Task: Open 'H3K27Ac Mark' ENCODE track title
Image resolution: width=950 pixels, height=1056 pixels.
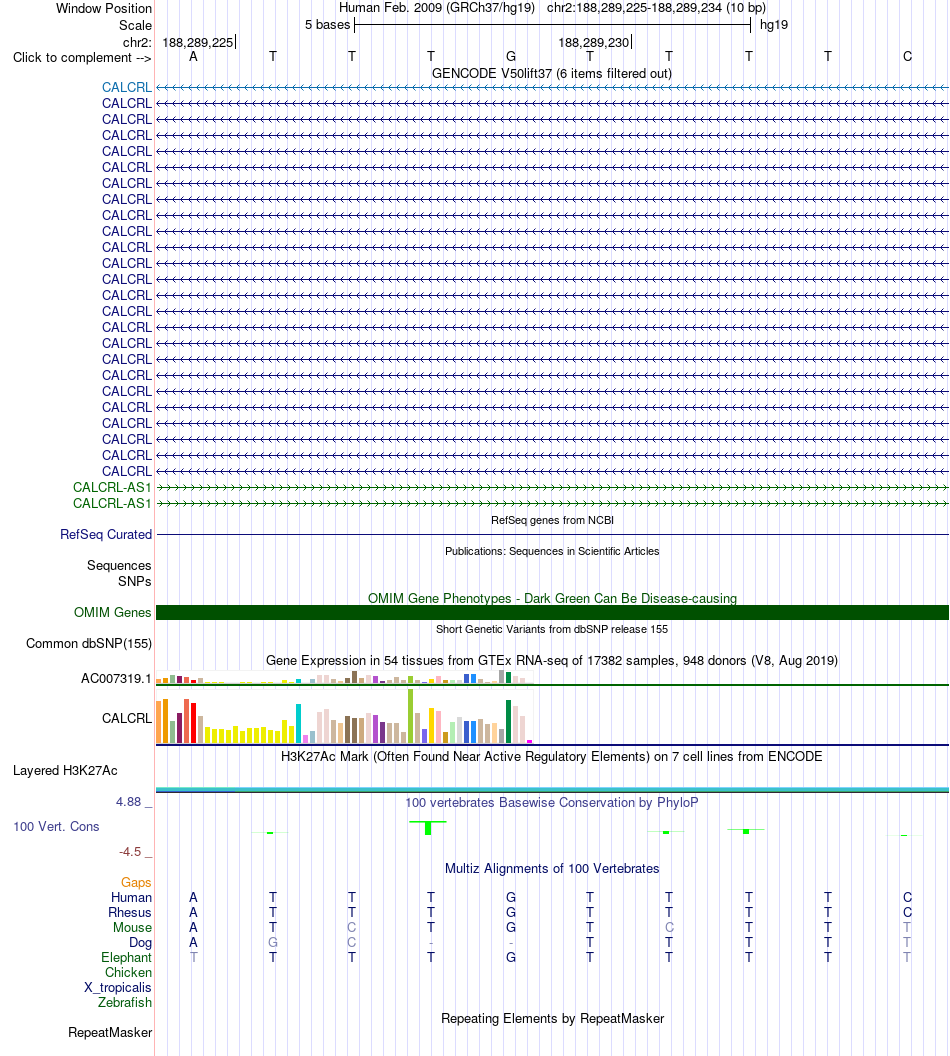Action: (552, 757)
